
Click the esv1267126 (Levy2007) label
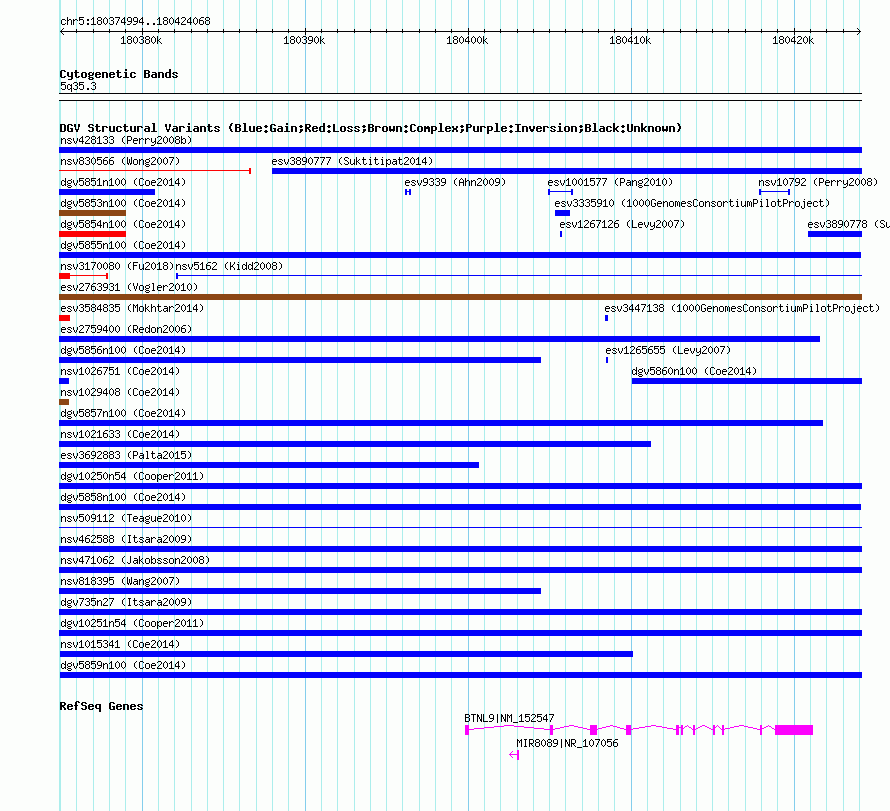622,224
